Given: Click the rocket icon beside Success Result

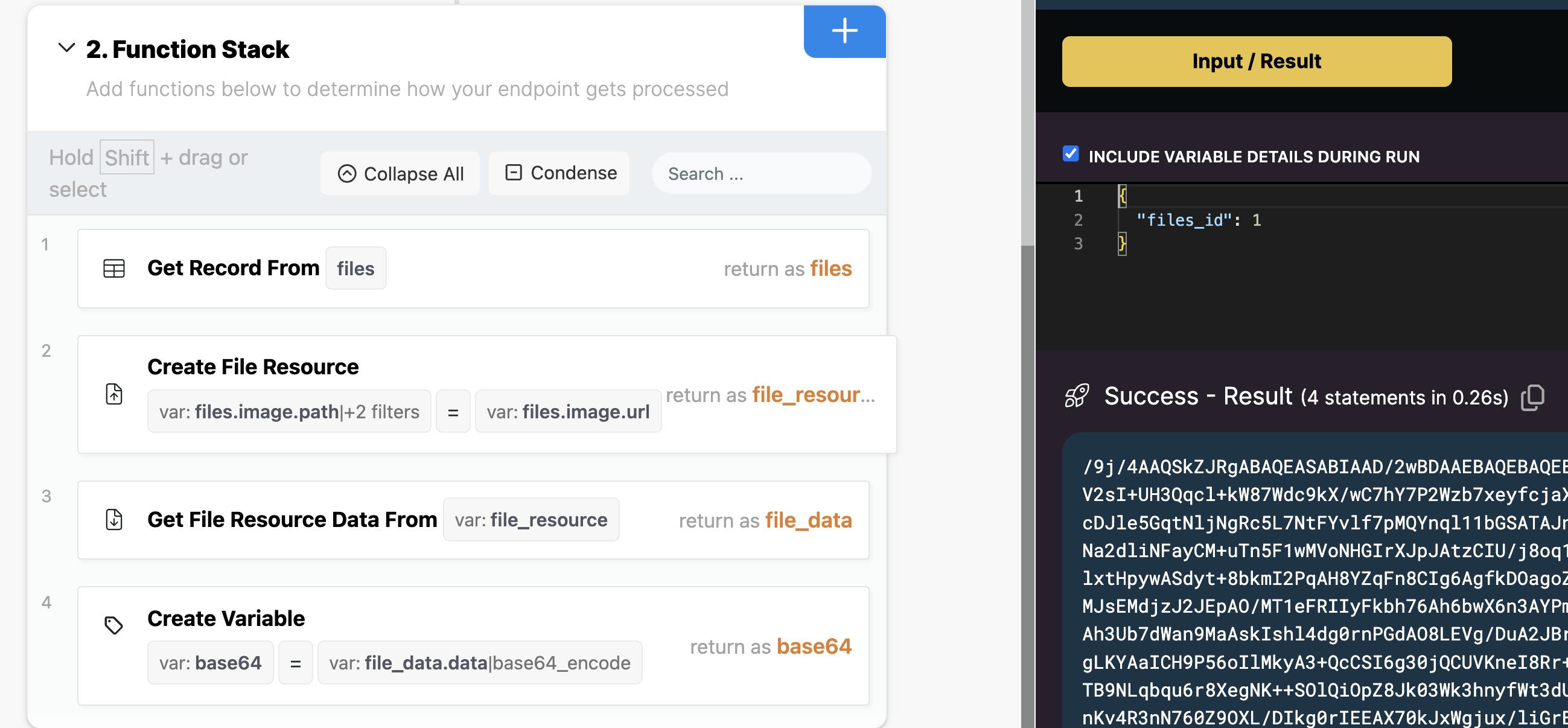Looking at the screenshot, I should tap(1076, 396).
